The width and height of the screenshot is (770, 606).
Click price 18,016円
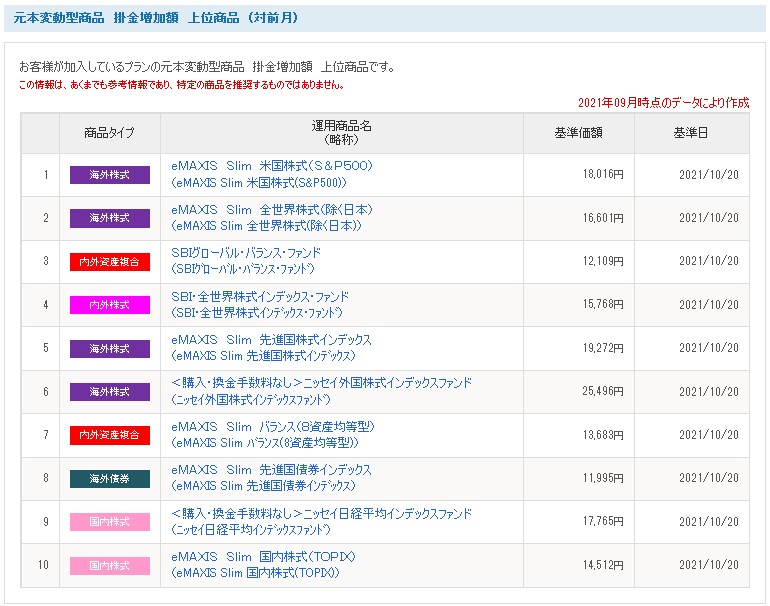[x=603, y=174]
